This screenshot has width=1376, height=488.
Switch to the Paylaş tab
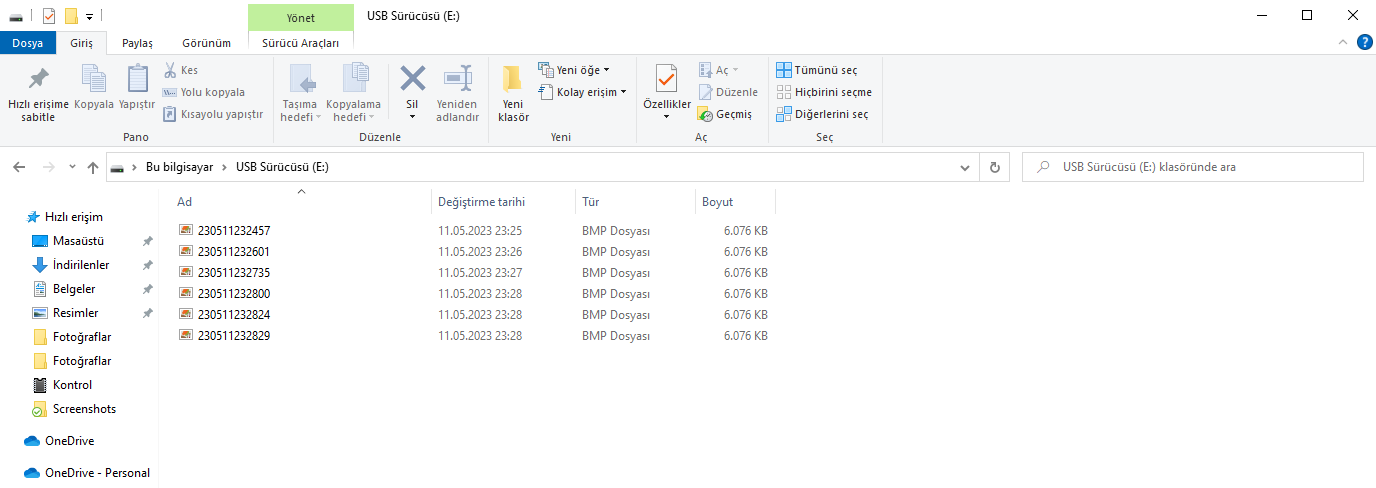[137, 43]
